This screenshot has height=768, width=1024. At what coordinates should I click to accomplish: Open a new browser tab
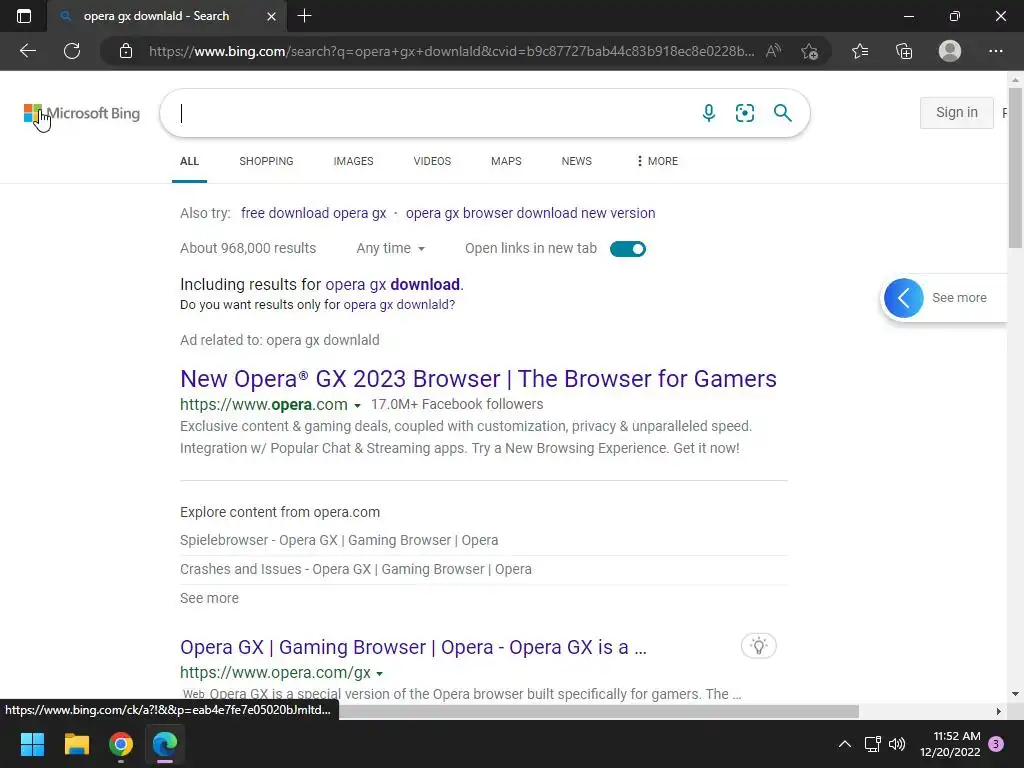tap(304, 16)
